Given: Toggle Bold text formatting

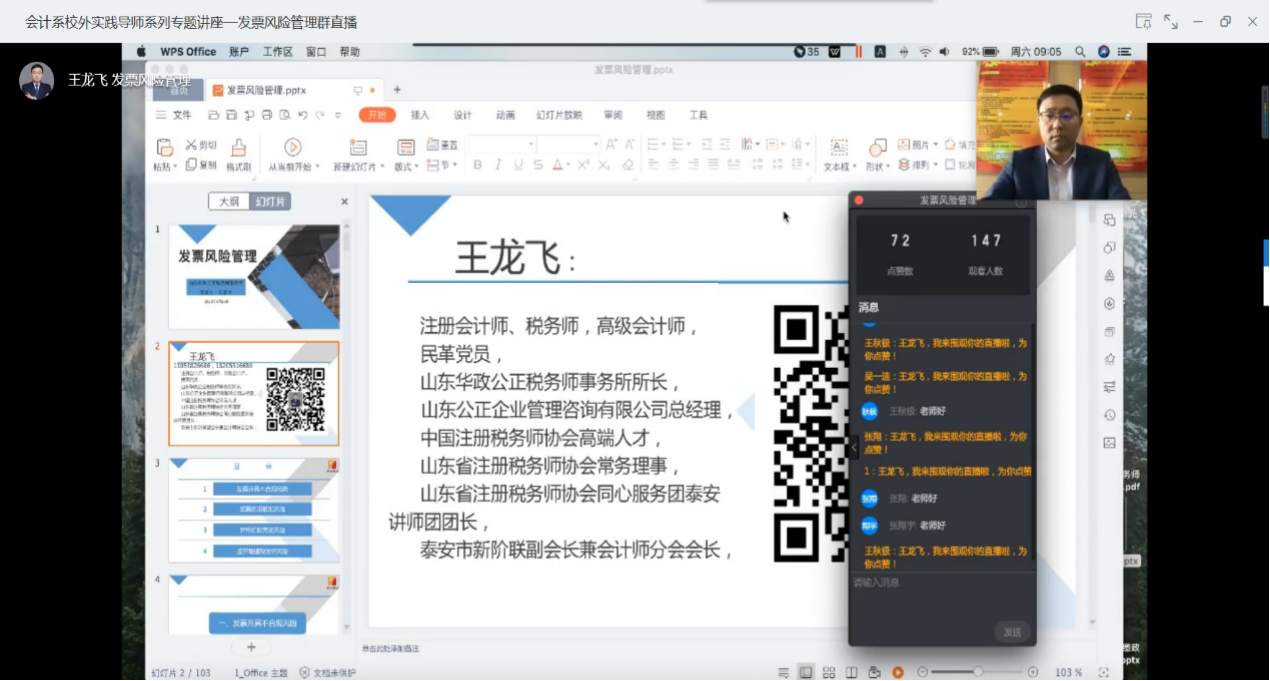Looking at the screenshot, I should click(x=478, y=165).
